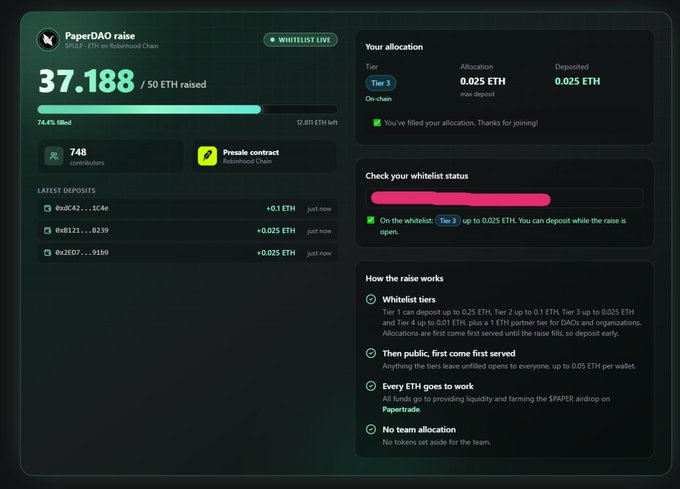Click wallet icon beside 0x2ED7...91b9
680x489 pixels.
point(48,253)
